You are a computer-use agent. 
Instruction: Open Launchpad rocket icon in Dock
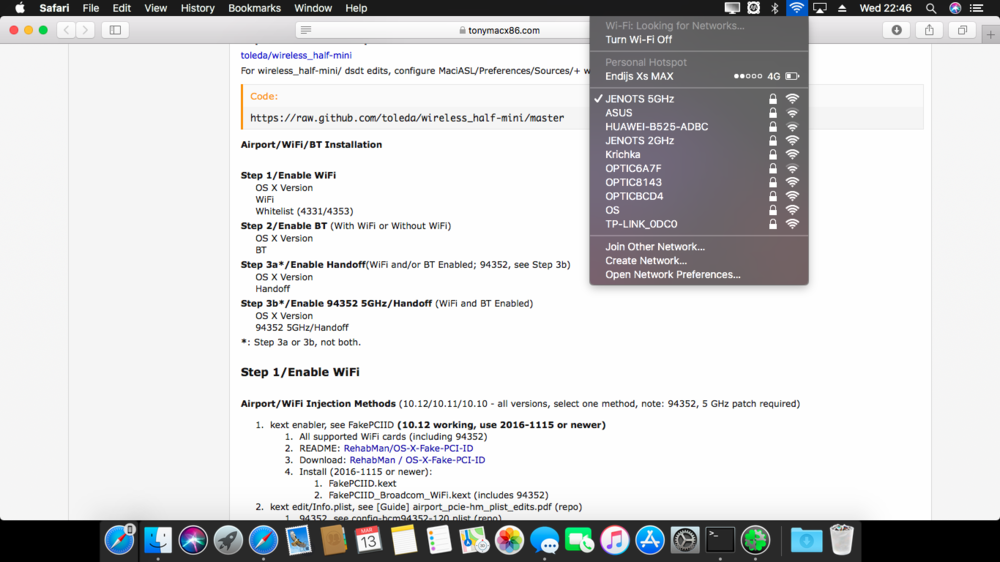(x=228, y=540)
